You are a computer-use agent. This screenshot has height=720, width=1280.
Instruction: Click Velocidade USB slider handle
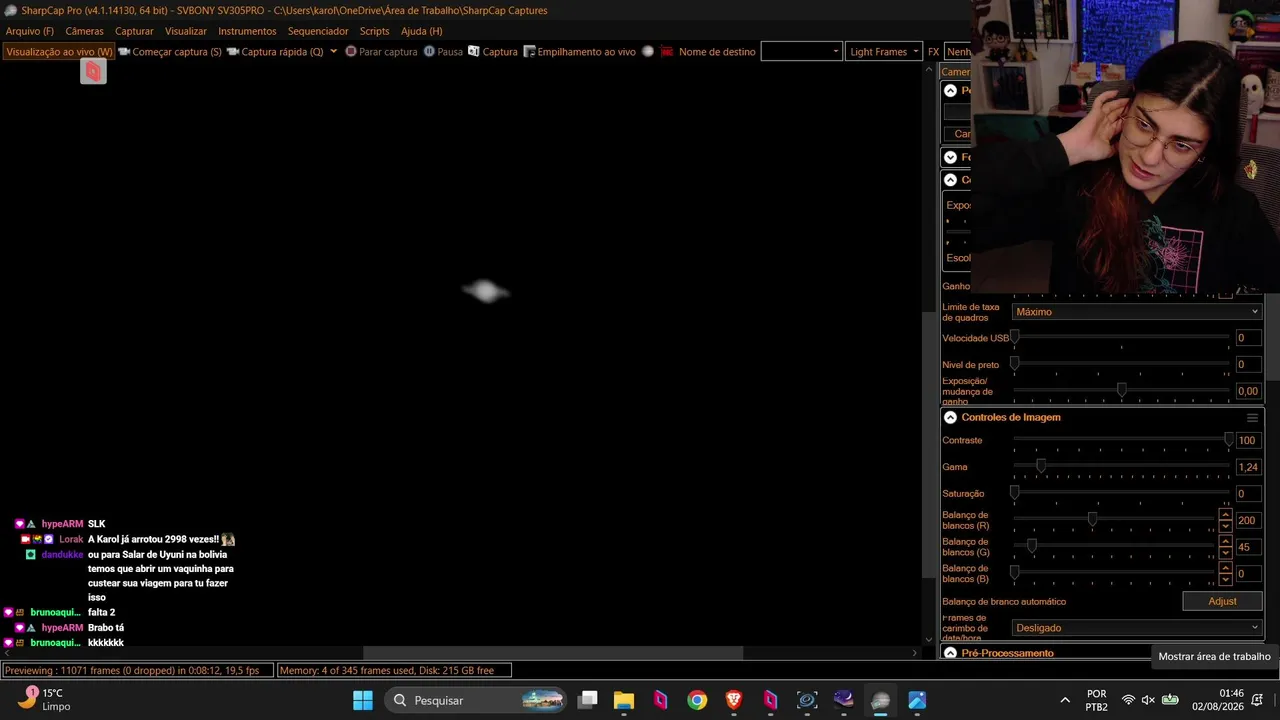tap(1014, 337)
